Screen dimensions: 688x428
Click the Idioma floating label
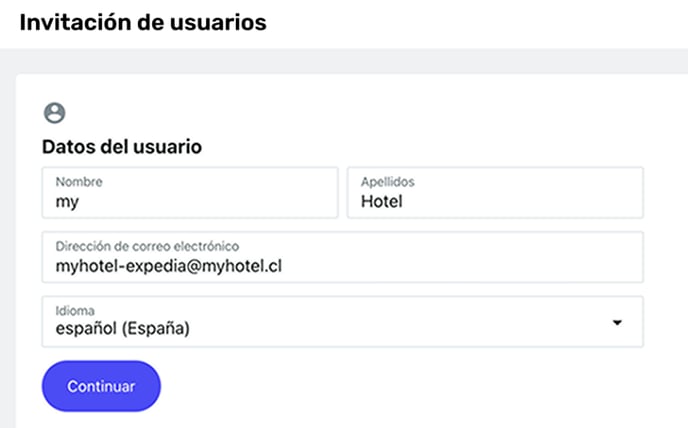point(75,311)
